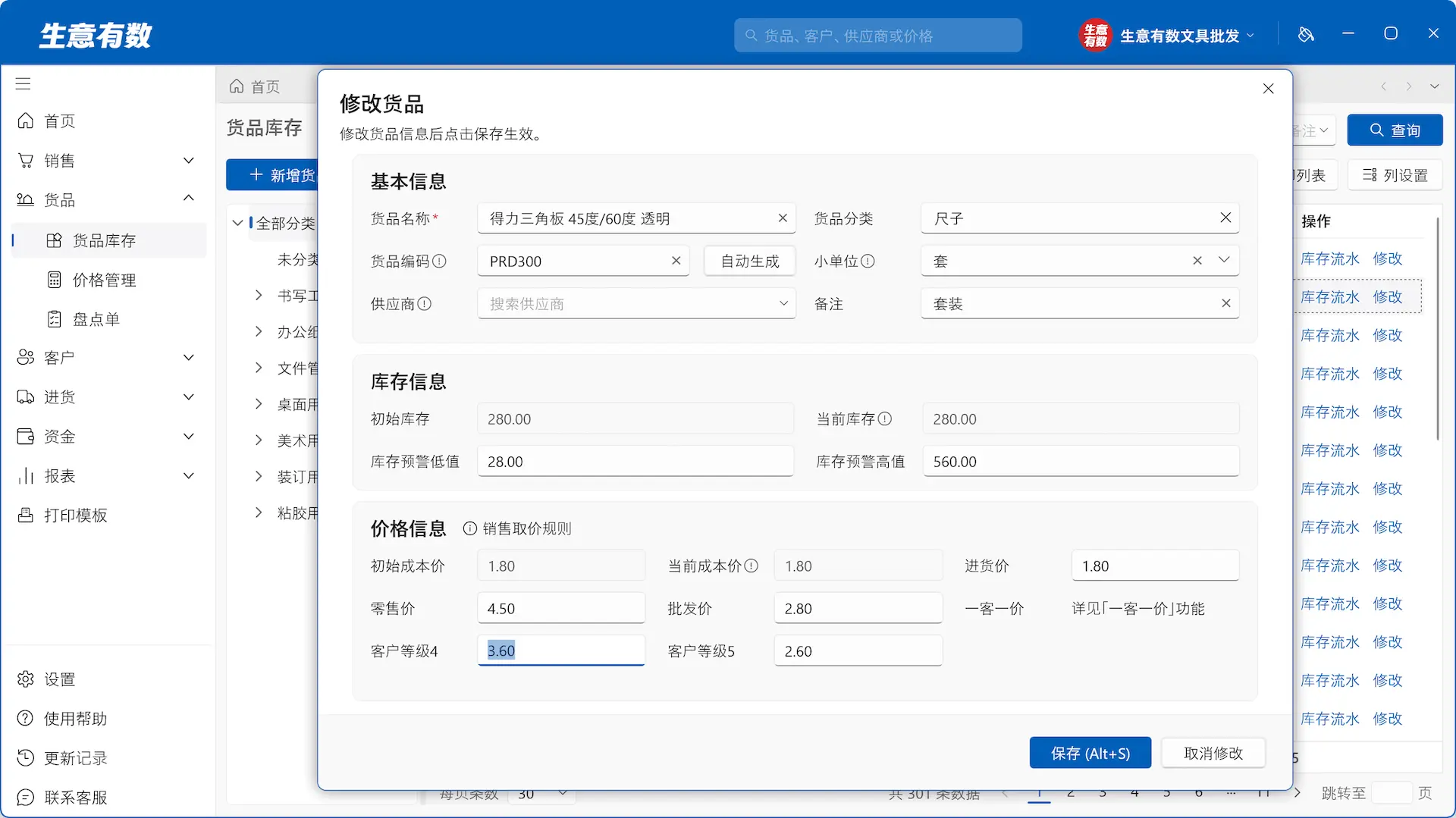
Task: Open the 小单位 dropdown arrow
Action: 1224,260
